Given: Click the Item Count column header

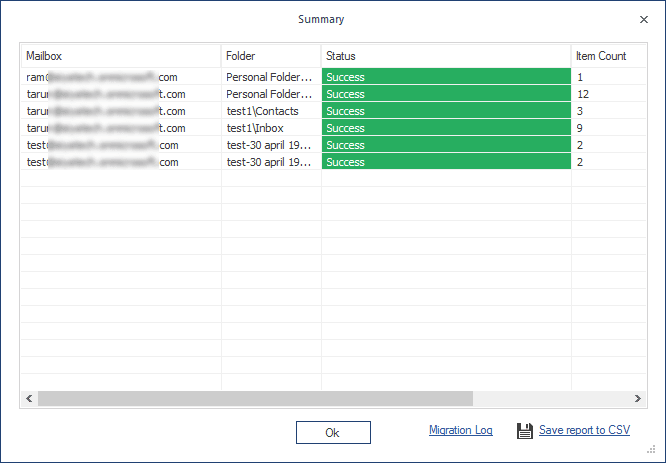Looking at the screenshot, I should [608, 56].
